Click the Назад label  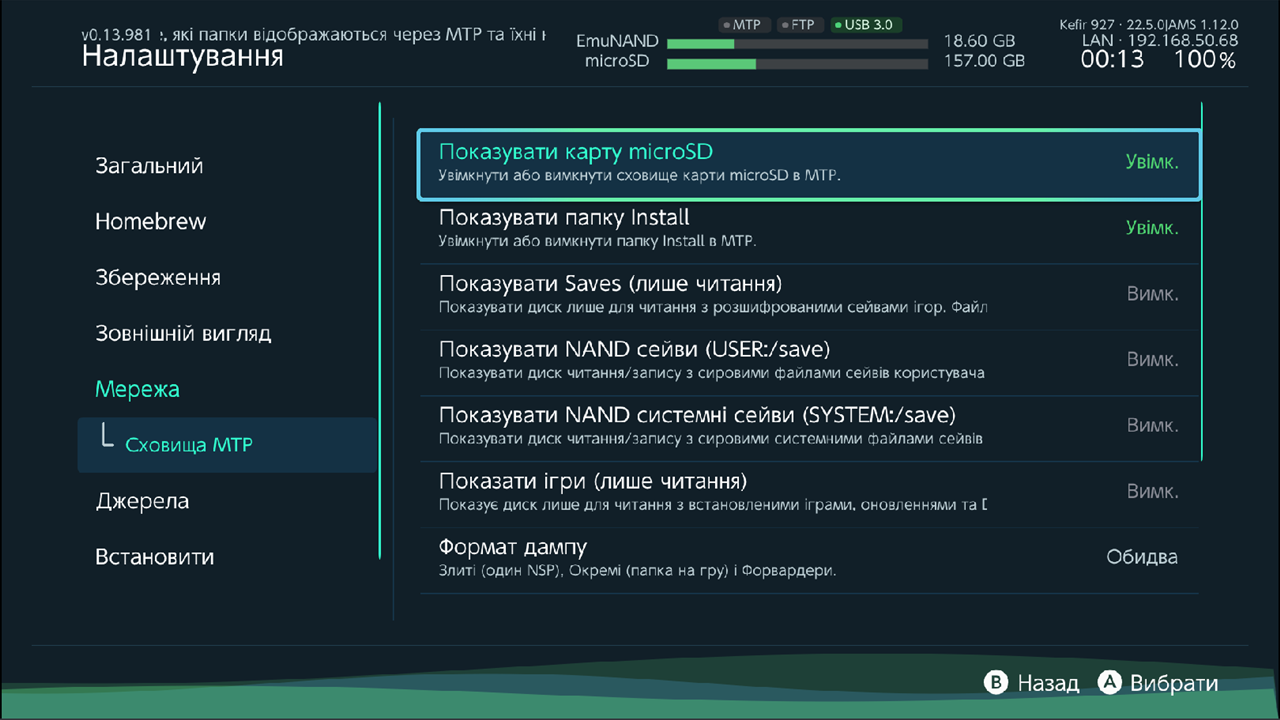tap(1048, 684)
